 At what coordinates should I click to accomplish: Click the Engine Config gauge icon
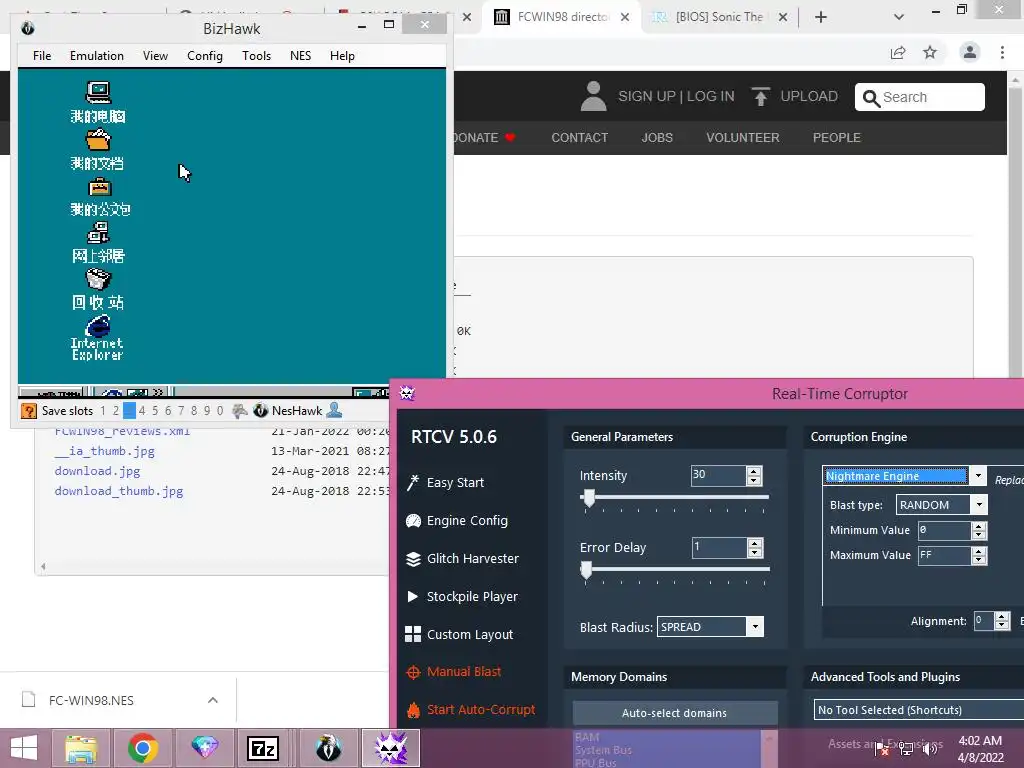(x=413, y=520)
